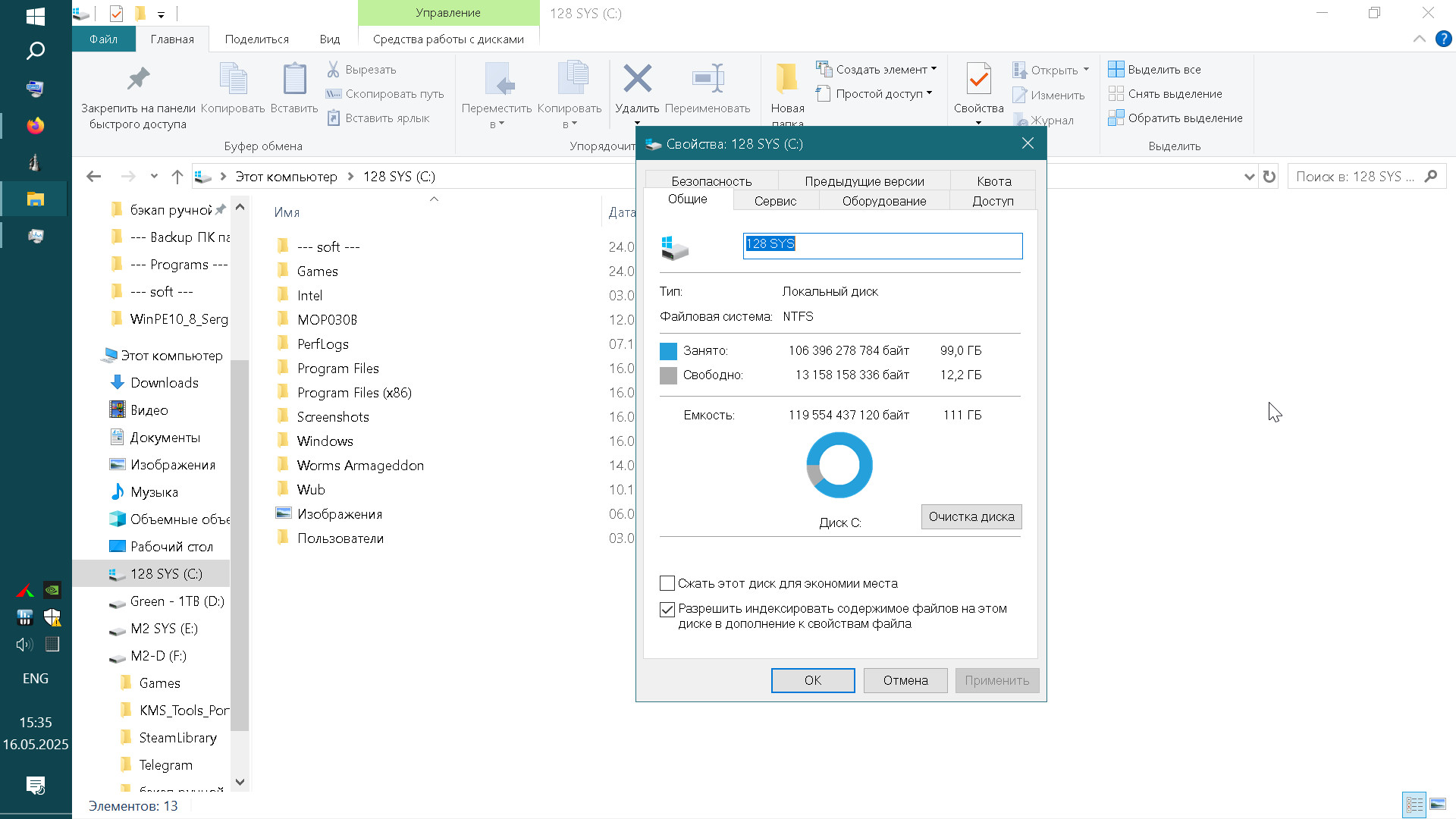The image size is (1456, 819).
Task: Click the Rename (Переименовать) ribbon icon
Action: pos(708,79)
